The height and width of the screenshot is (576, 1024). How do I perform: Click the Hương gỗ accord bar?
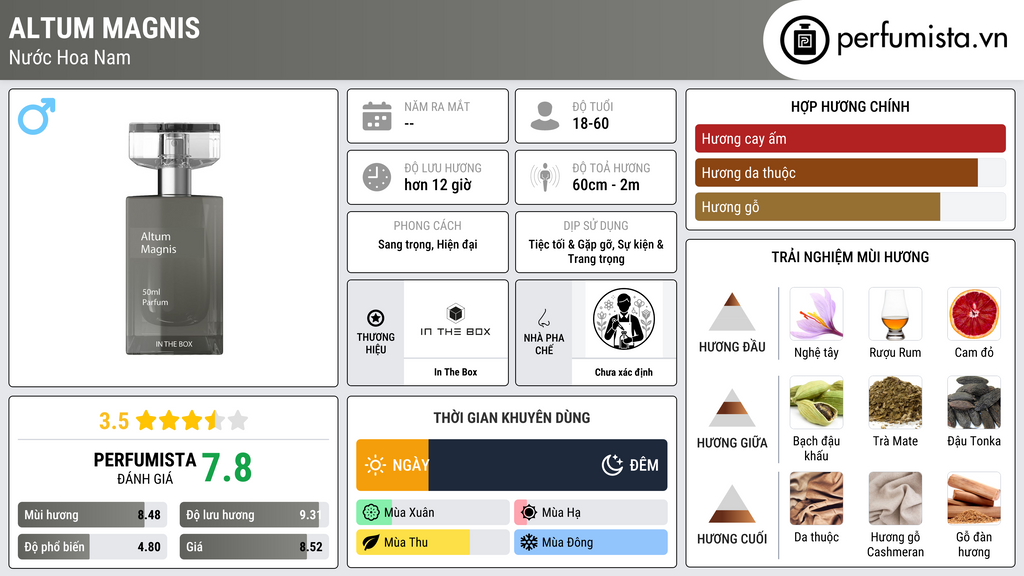click(x=850, y=206)
